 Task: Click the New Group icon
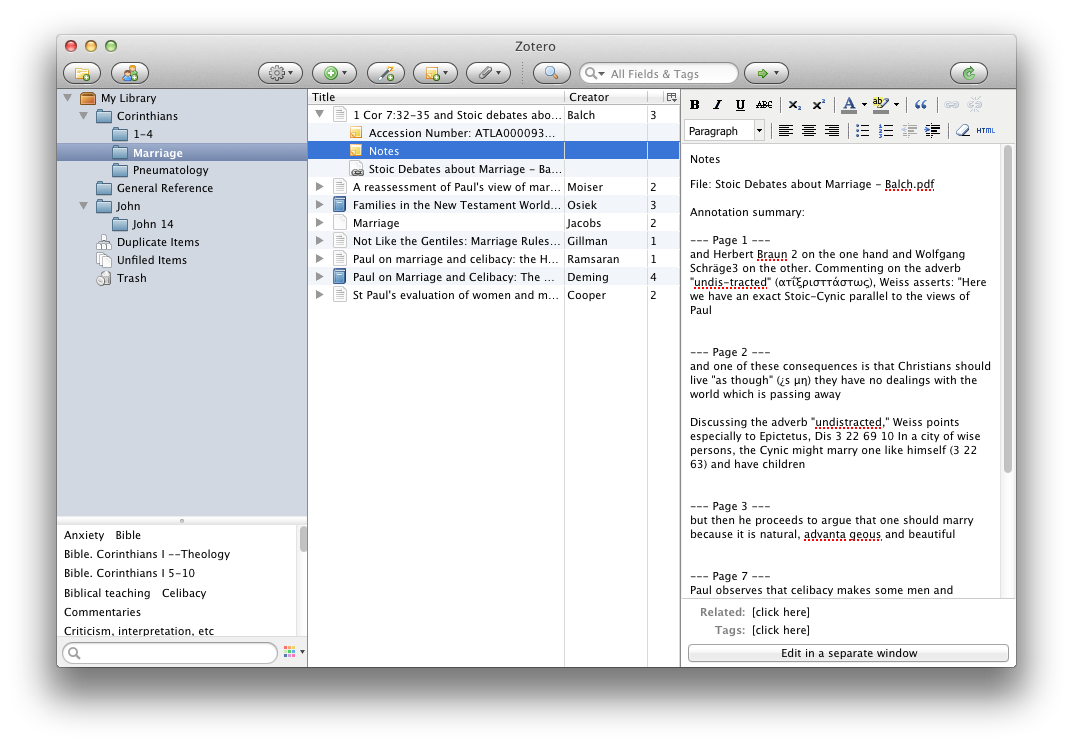[x=130, y=73]
